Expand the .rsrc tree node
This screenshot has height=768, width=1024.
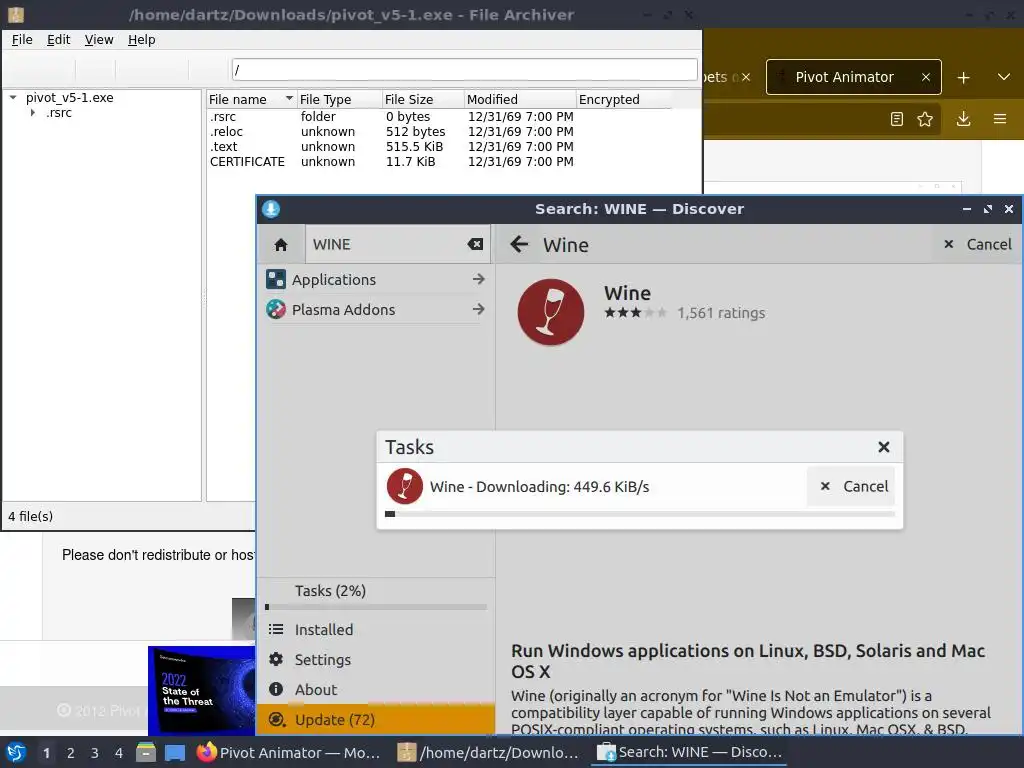pyautogui.click(x=33, y=113)
